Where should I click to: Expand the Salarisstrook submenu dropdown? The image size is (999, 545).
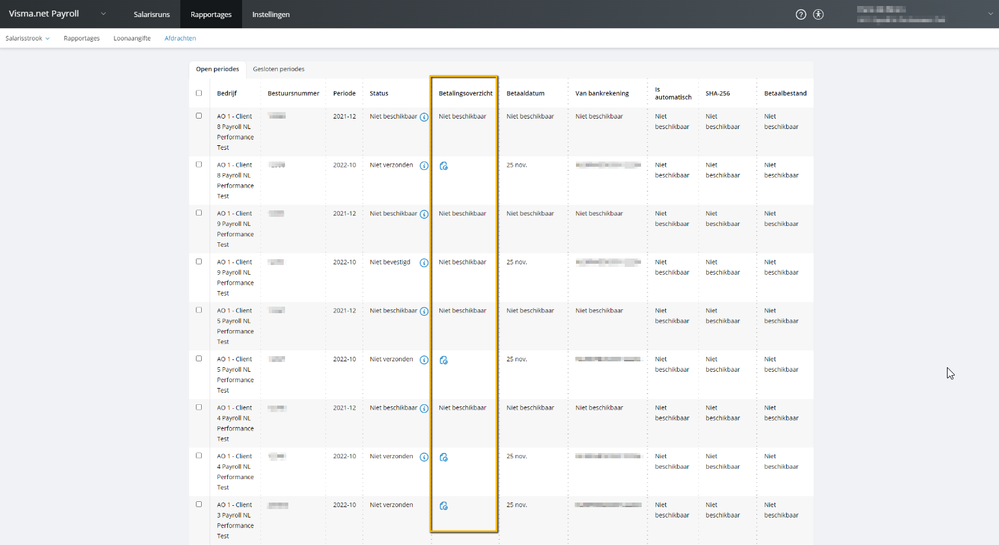click(x=47, y=39)
